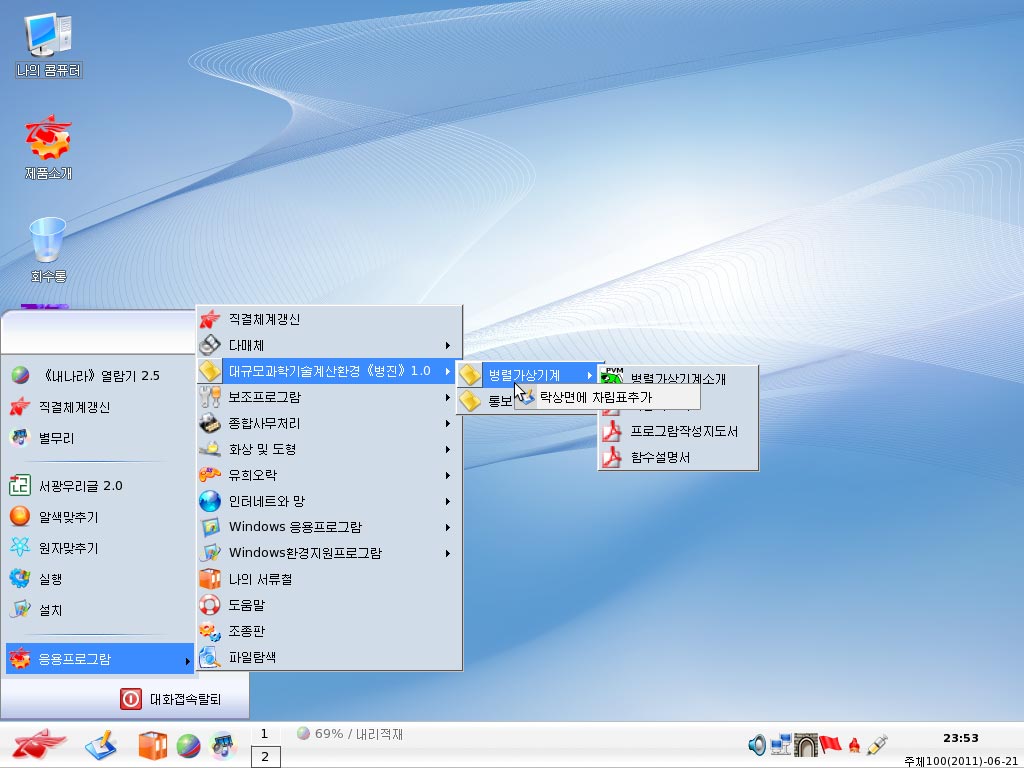This screenshot has height=768, width=1024.
Task: Select 직결체계갱신 at top of applications submenu
Action: pyautogui.click(x=328, y=319)
